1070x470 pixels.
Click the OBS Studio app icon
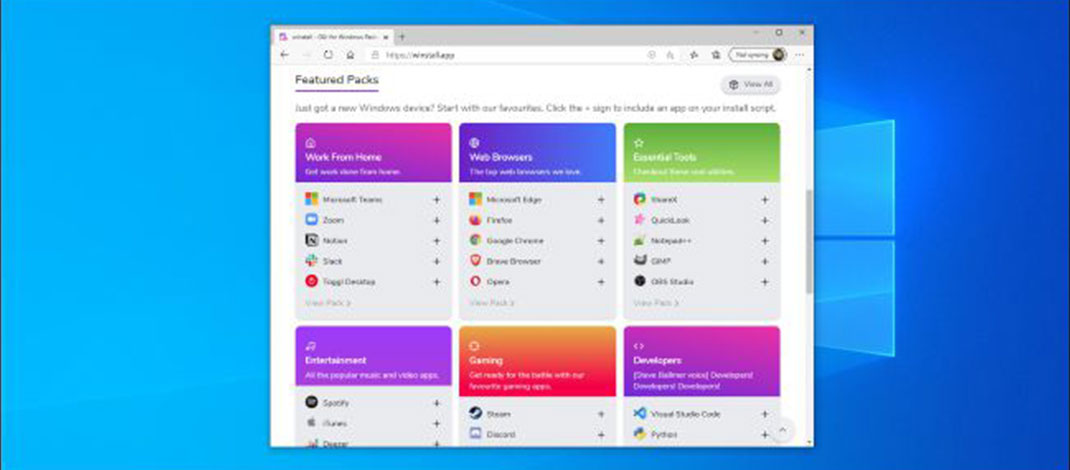pos(639,281)
